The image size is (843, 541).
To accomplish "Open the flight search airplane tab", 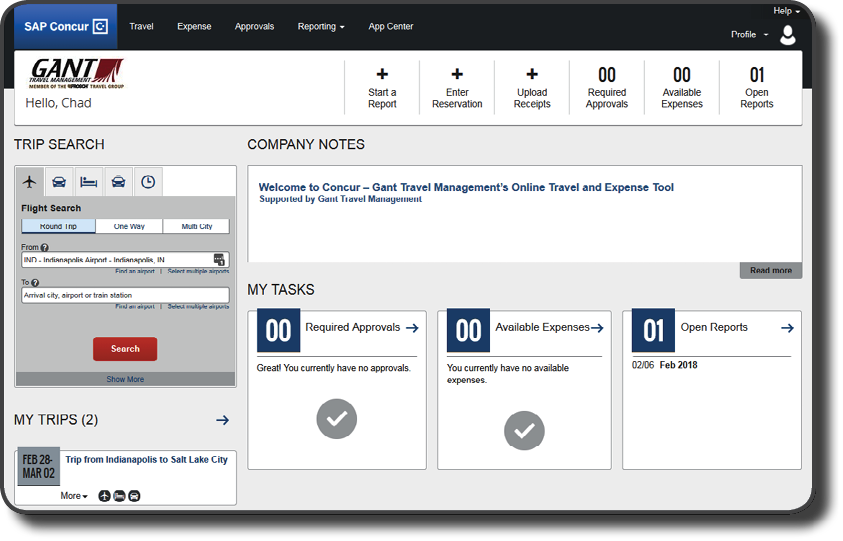I will pos(30,182).
